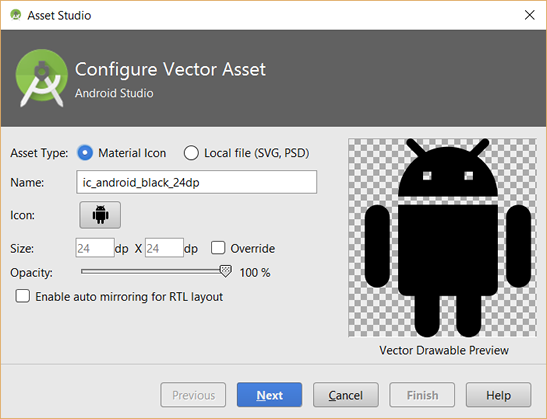The width and height of the screenshot is (547, 419).
Task: Click the Asset Studio title bar icon
Action: click(16, 15)
